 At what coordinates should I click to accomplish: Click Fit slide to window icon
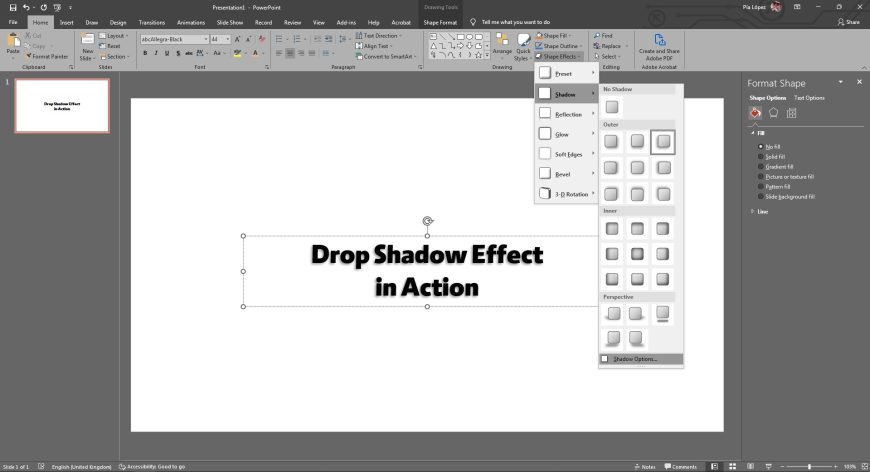[864, 466]
